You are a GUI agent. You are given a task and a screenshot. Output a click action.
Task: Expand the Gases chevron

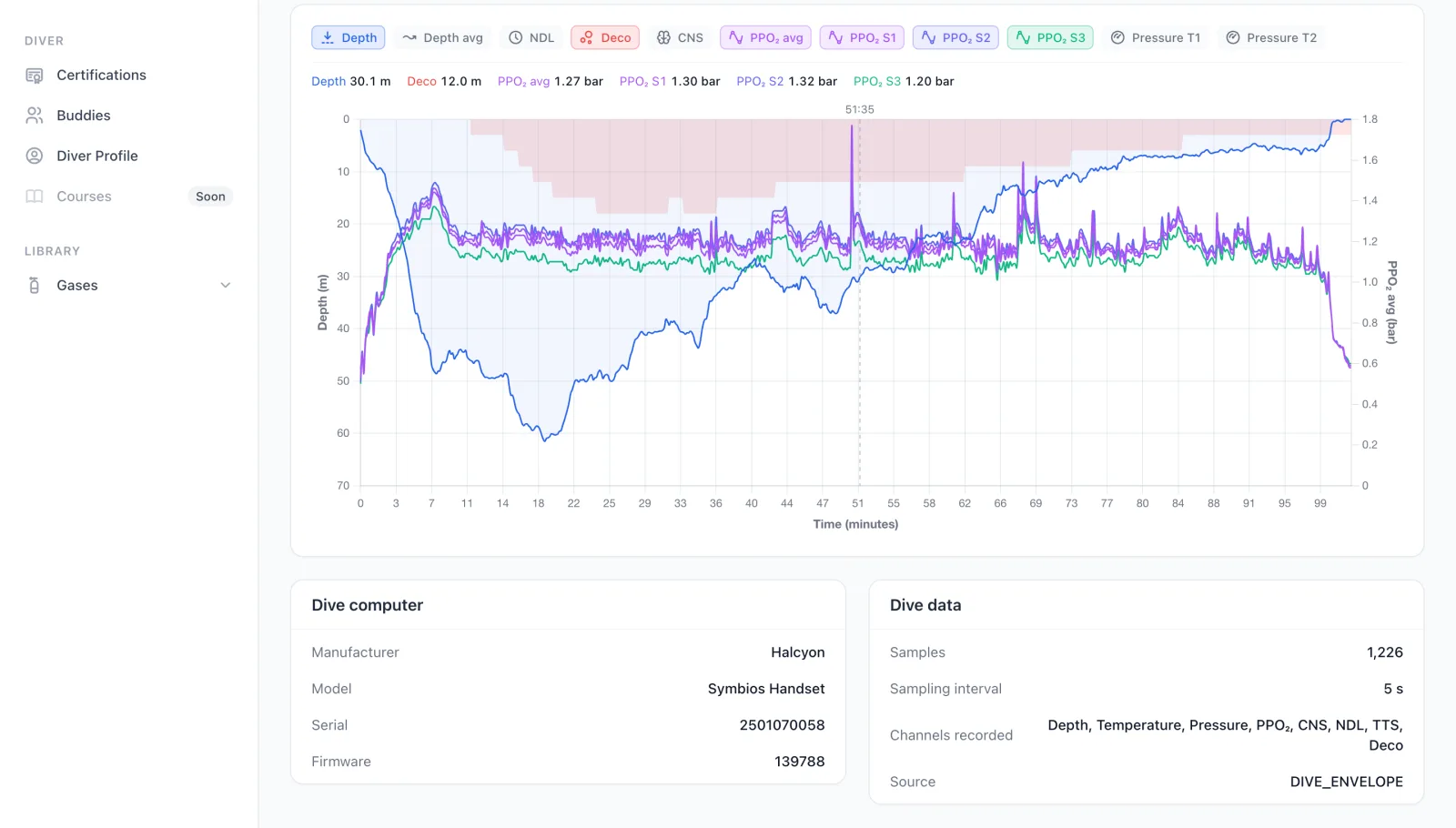tap(226, 286)
